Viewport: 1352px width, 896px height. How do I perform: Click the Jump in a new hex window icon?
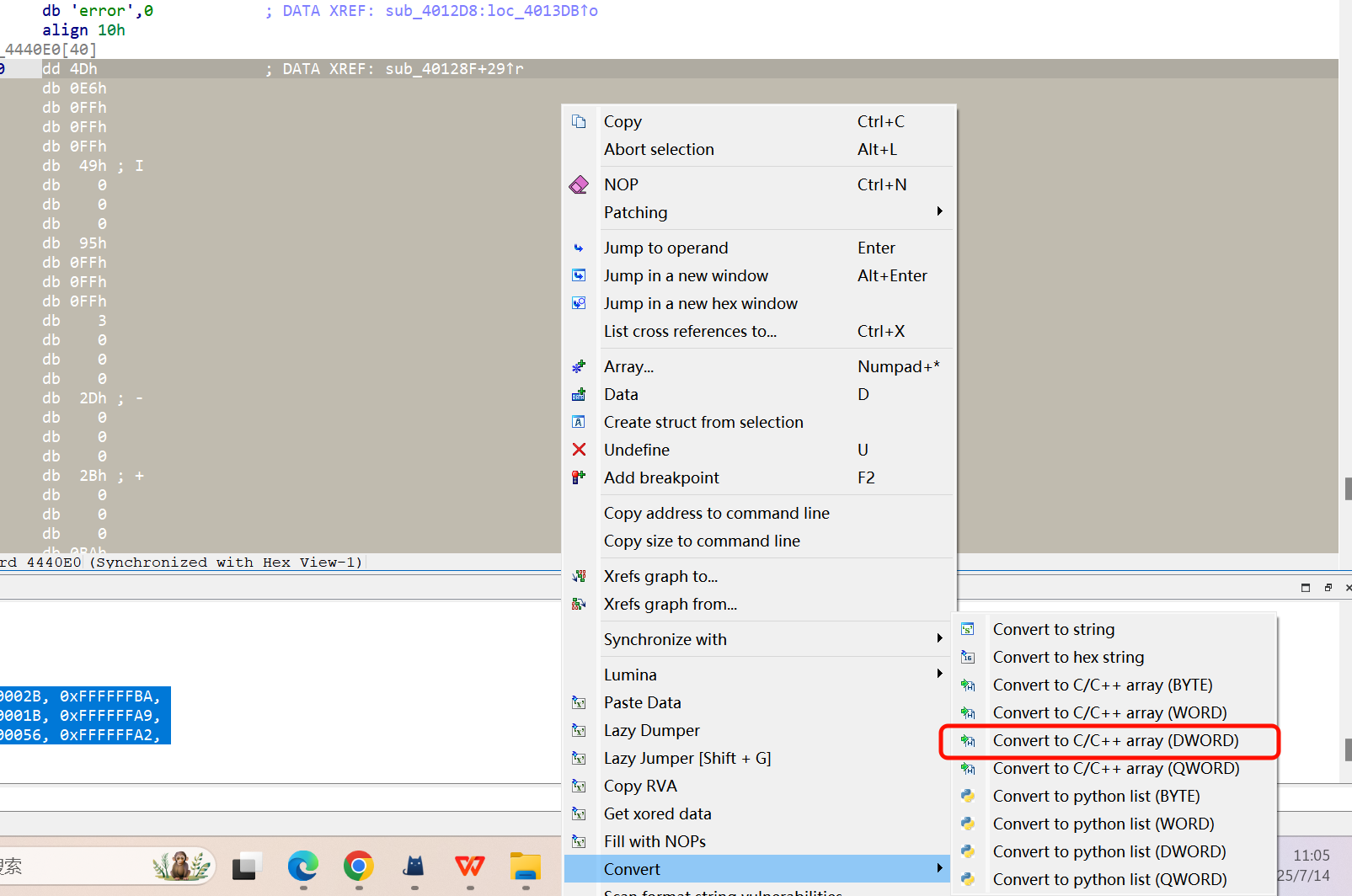[x=579, y=303]
